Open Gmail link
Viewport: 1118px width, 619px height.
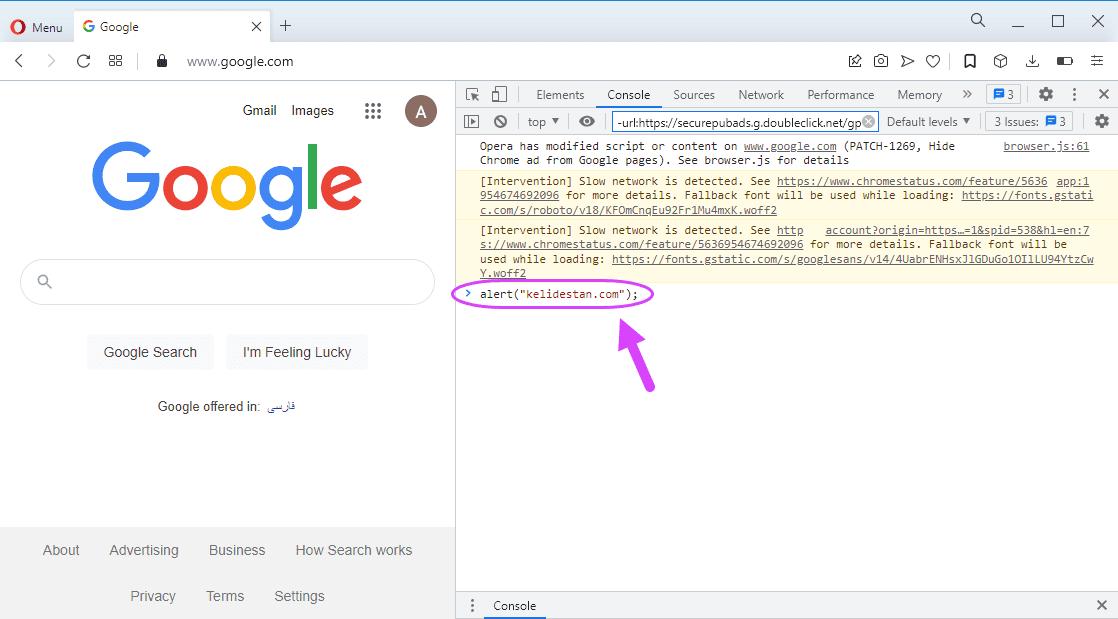pyautogui.click(x=260, y=111)
